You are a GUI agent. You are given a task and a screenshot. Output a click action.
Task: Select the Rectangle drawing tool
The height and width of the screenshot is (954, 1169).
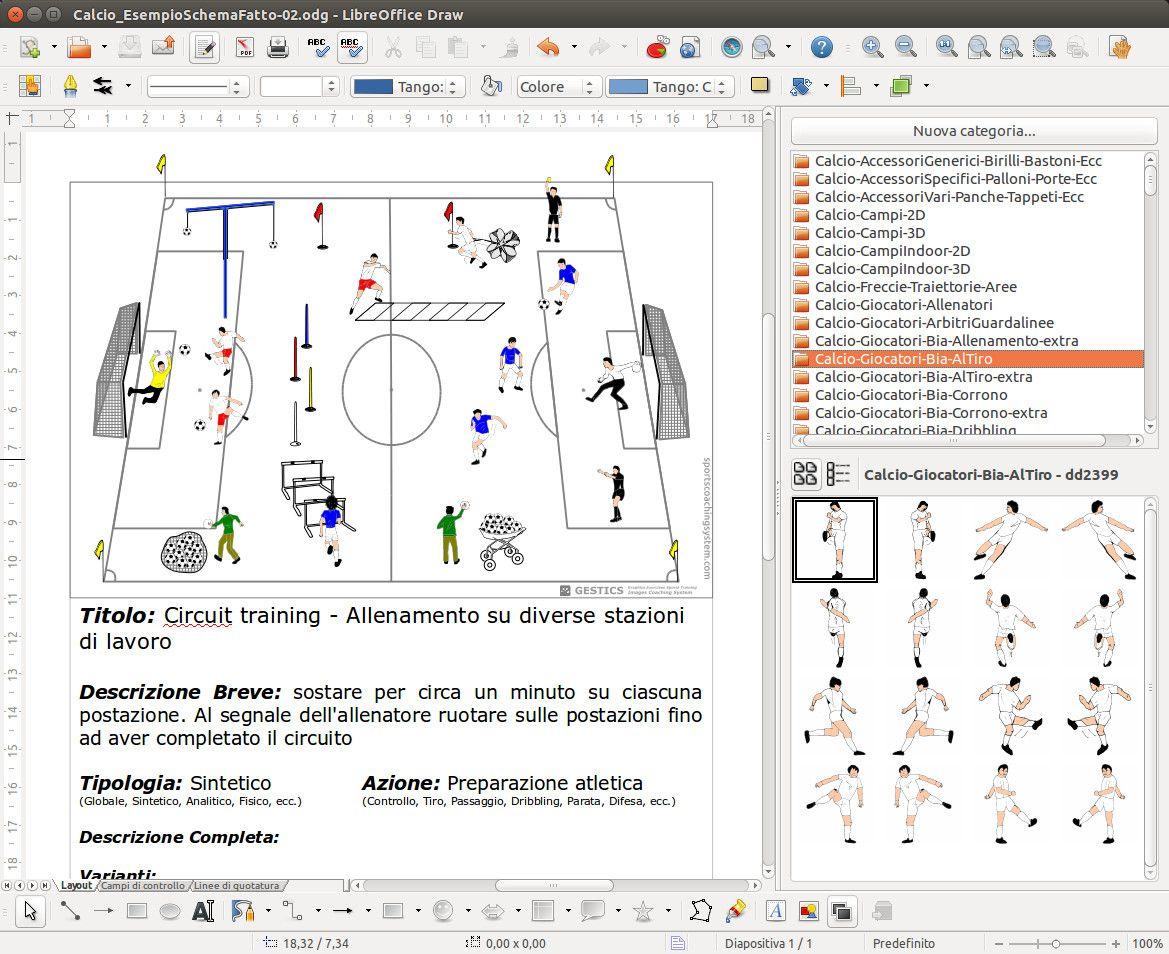137,911
